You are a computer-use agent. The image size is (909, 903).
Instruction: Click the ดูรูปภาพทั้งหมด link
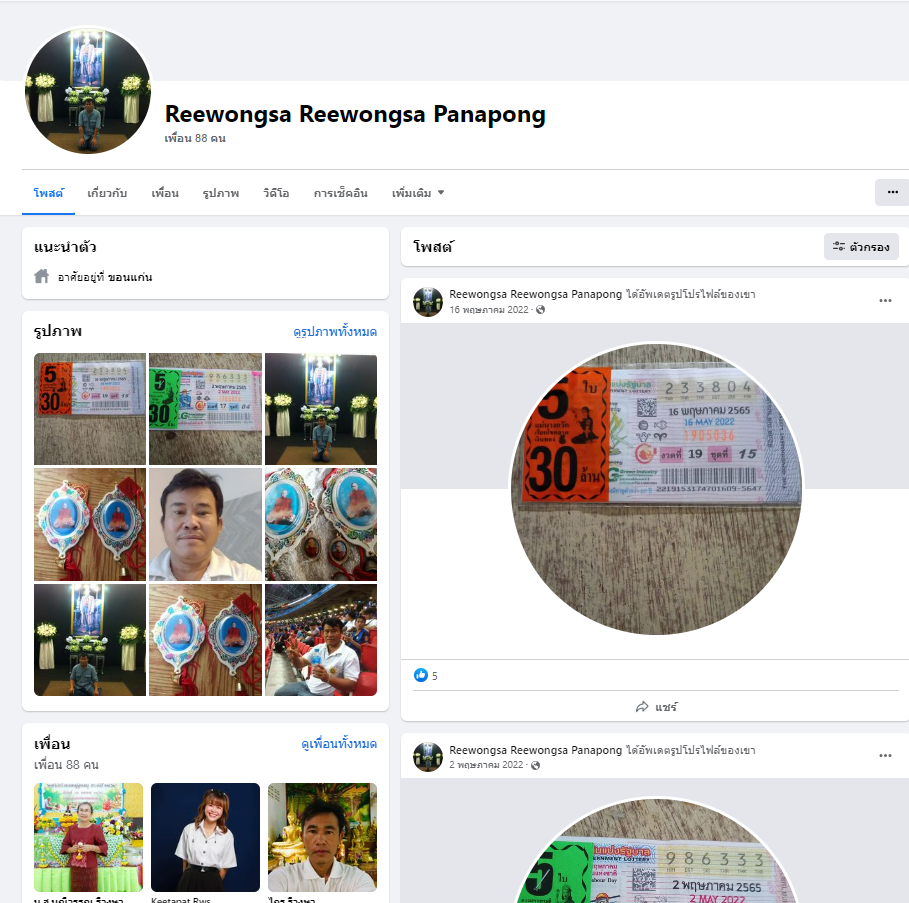[x=335, y=332]
